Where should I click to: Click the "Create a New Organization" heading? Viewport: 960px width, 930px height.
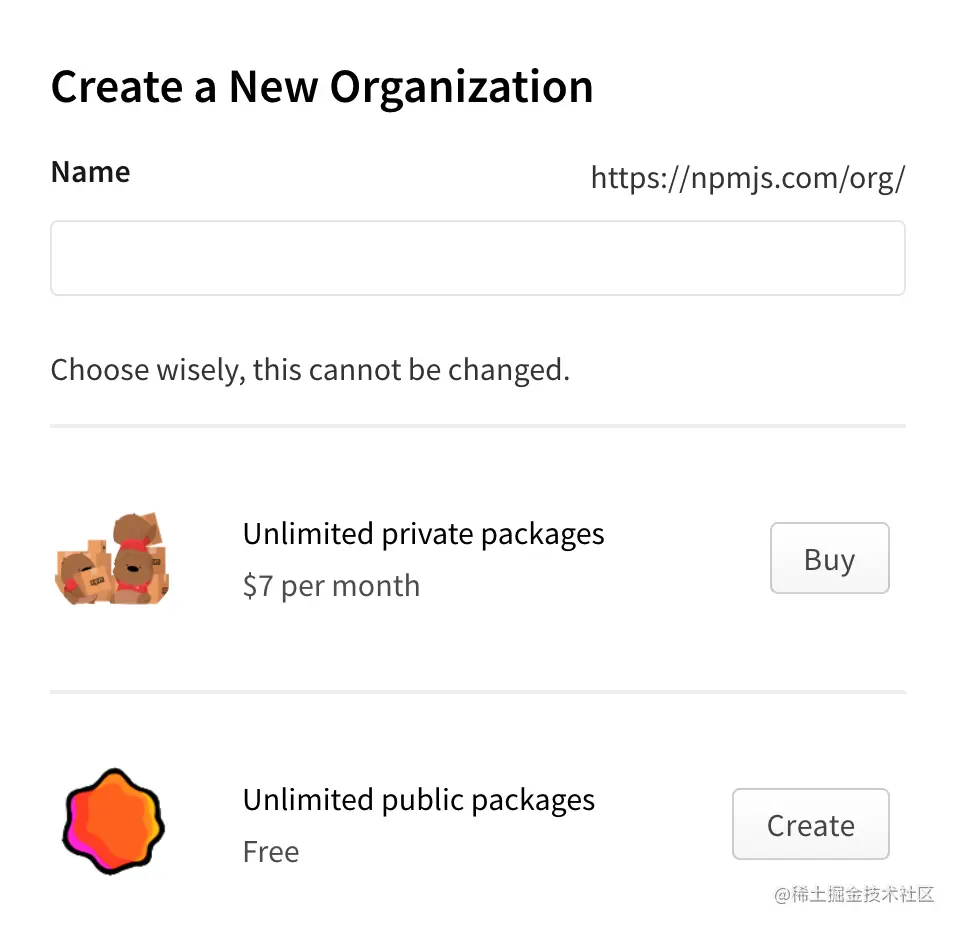321,87
